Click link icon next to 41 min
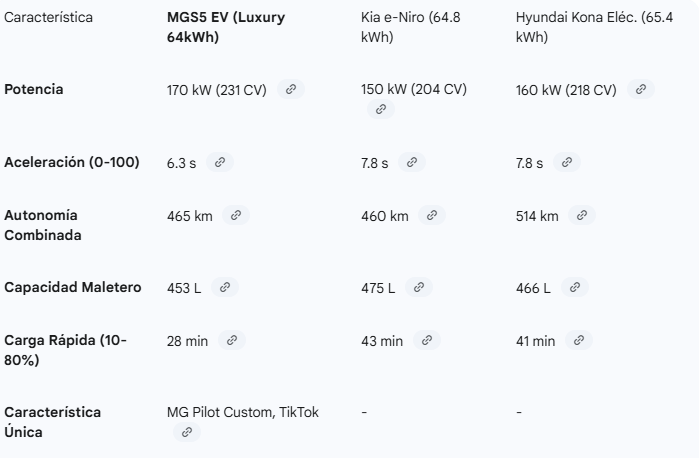 click(x=579, y=340)
